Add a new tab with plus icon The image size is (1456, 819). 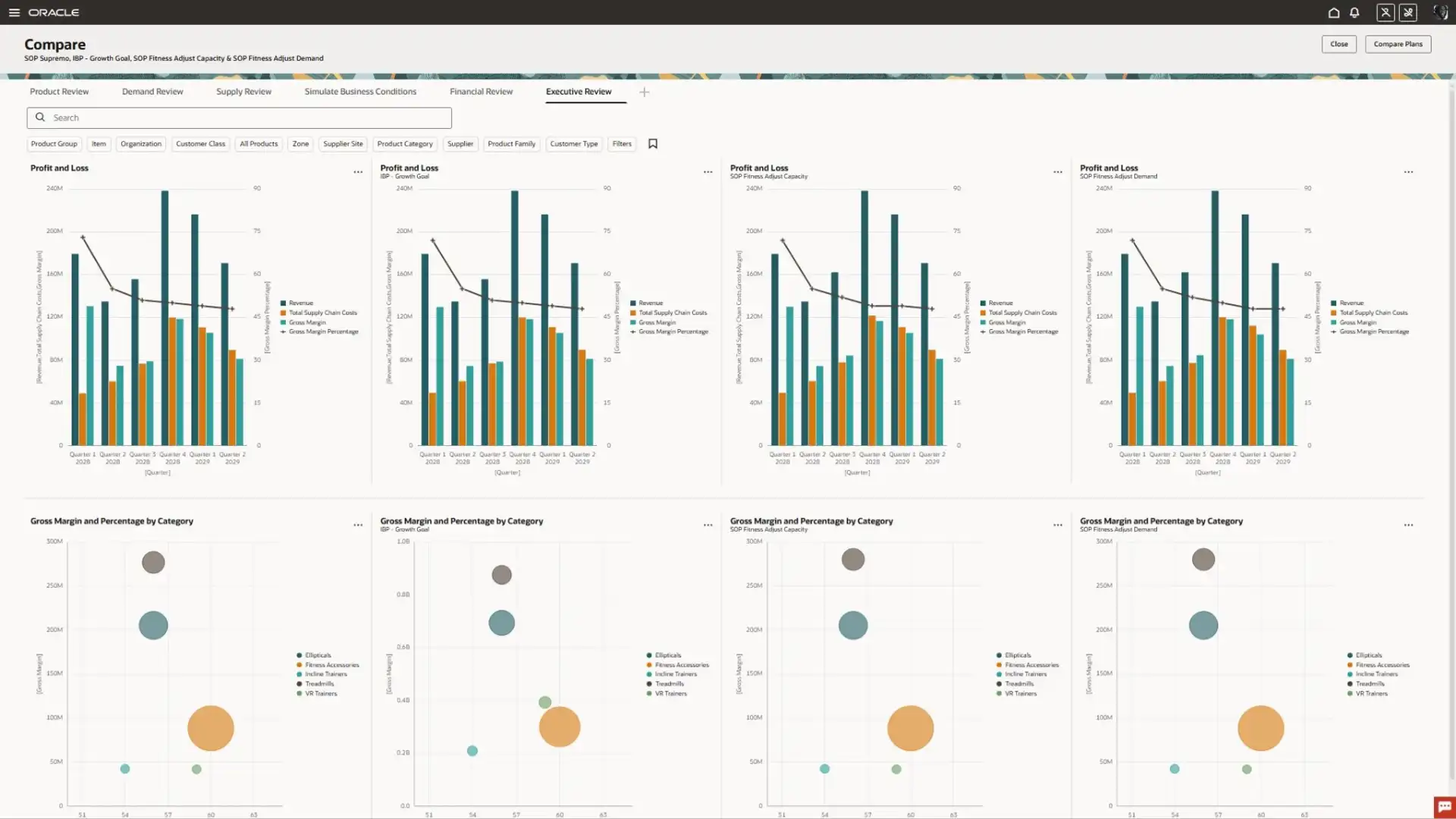tap(645, 93)
